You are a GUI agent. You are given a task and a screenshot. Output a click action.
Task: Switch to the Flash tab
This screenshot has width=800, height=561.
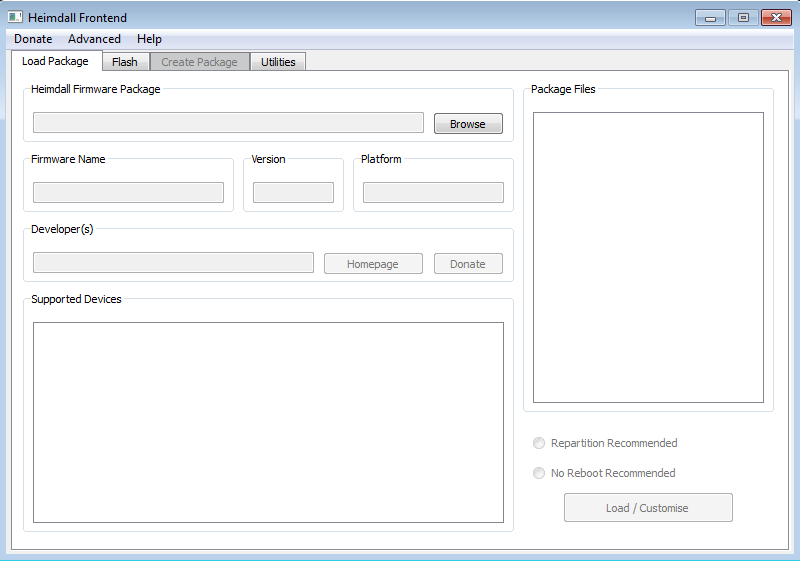pyautogui.click(x=125, y=62)
